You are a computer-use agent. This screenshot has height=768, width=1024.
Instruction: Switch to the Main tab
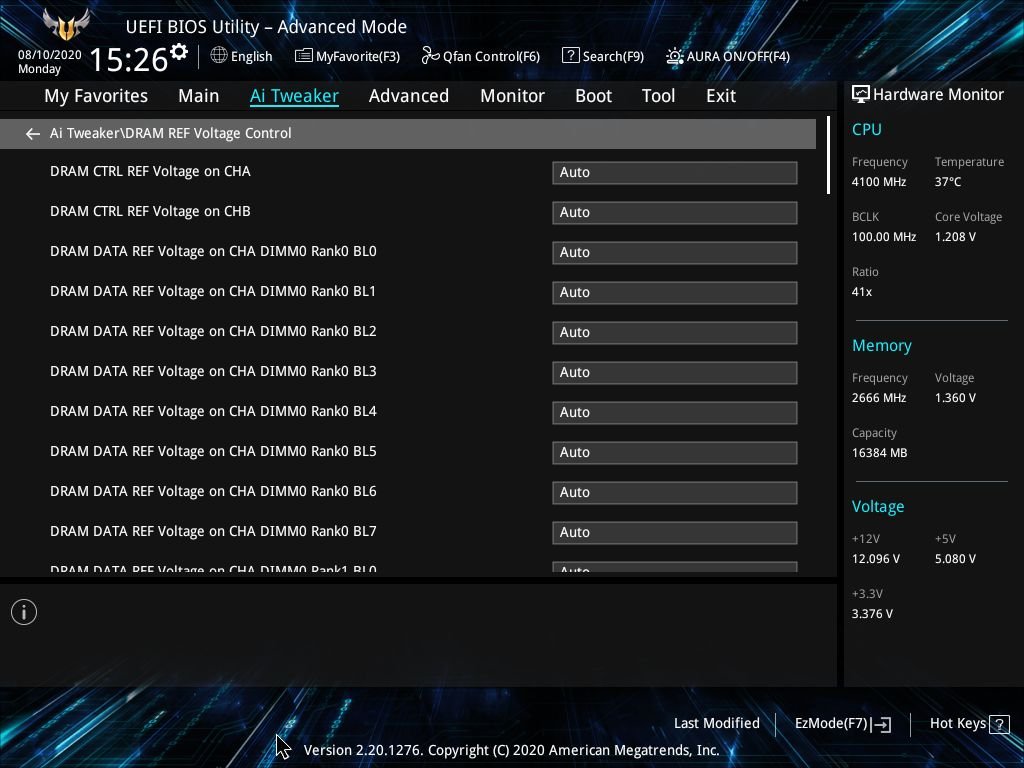199,96
